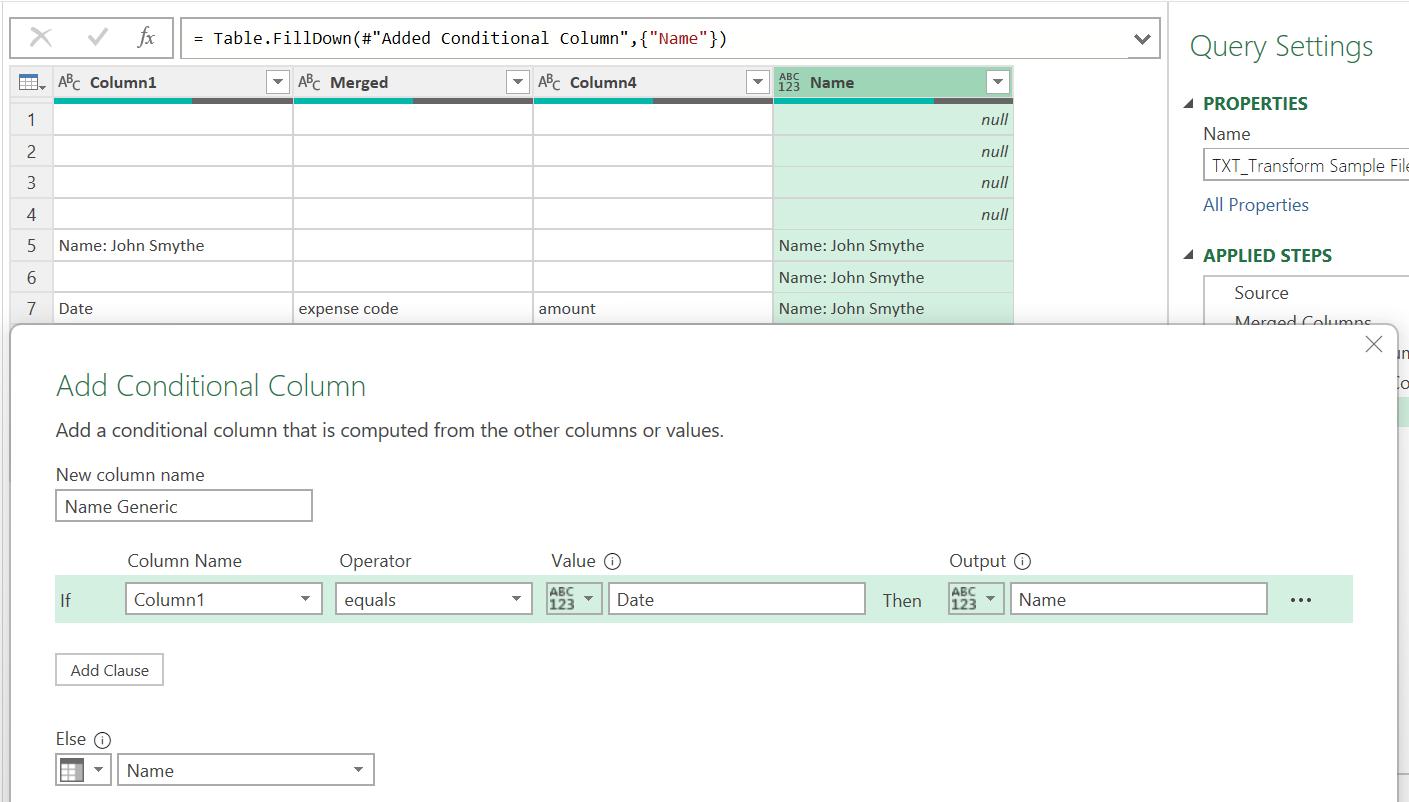This screenshot has height=802, width=1409.
Task: Click the Output field containing Name
Action: click(1139, 600)
